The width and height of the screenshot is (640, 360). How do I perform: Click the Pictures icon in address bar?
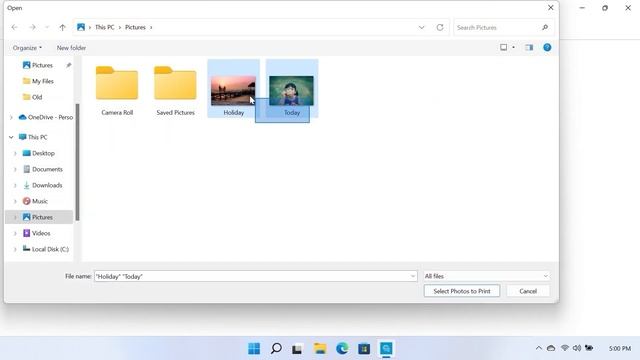click(81, 27)
